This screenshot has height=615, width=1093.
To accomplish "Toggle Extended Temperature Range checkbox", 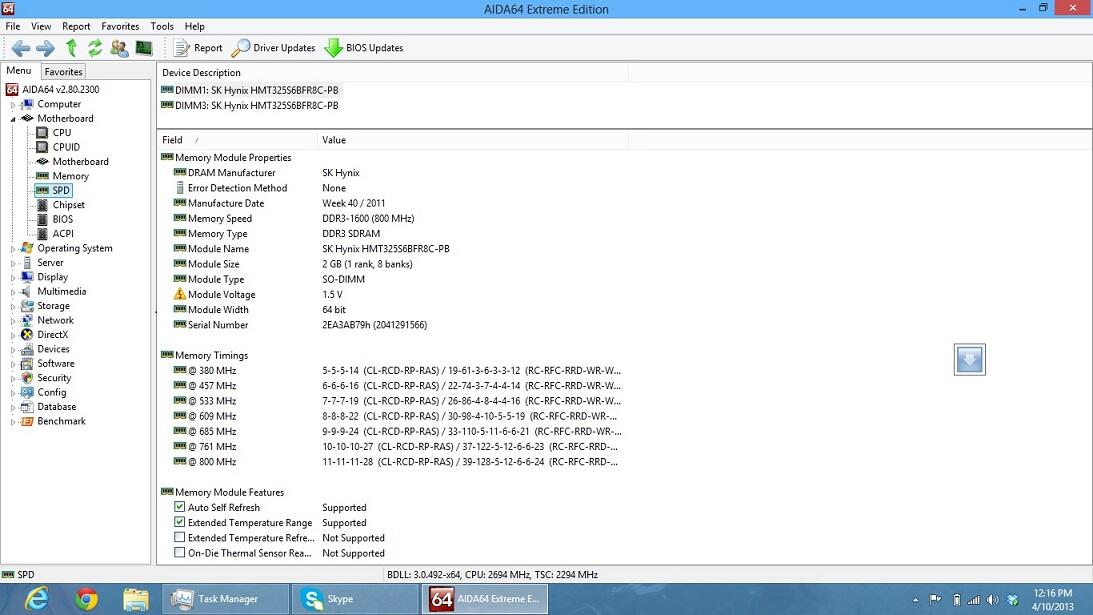I will (x=179, y=522).
